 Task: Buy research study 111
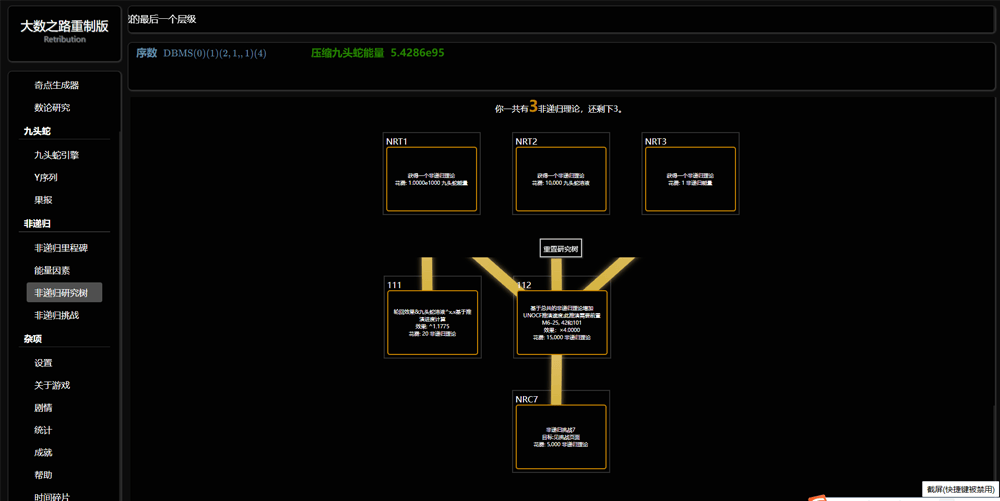pyautogui.click(x=432, y=322)
